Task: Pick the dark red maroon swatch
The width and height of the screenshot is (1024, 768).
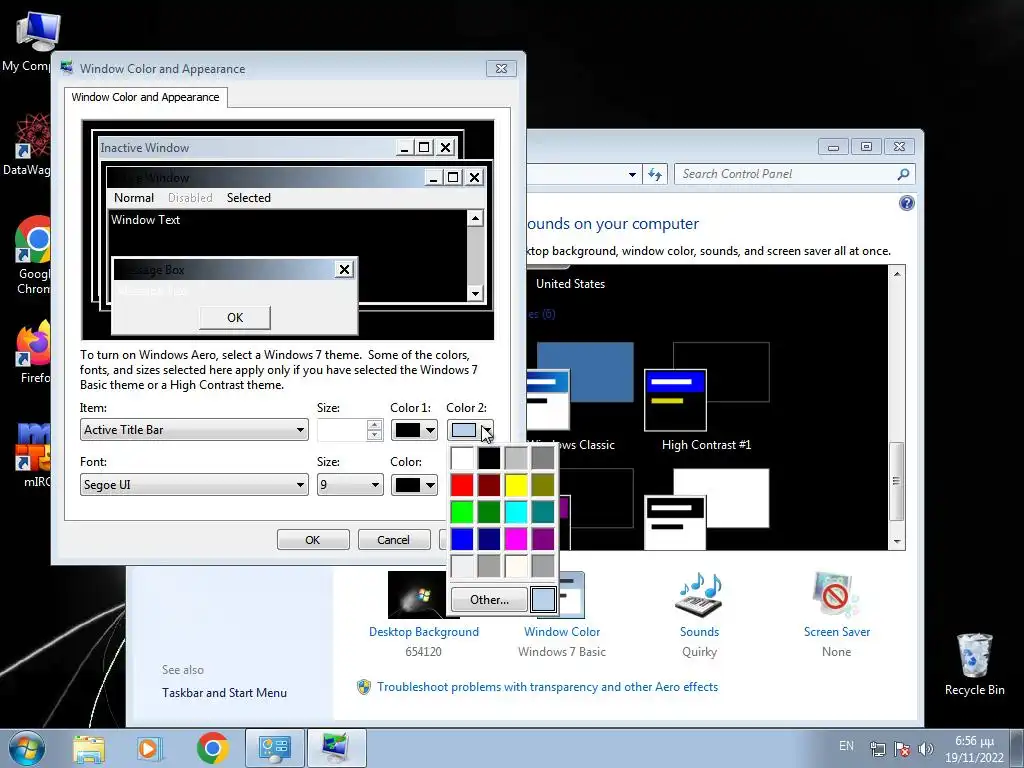Action: [x=488, y=485]
